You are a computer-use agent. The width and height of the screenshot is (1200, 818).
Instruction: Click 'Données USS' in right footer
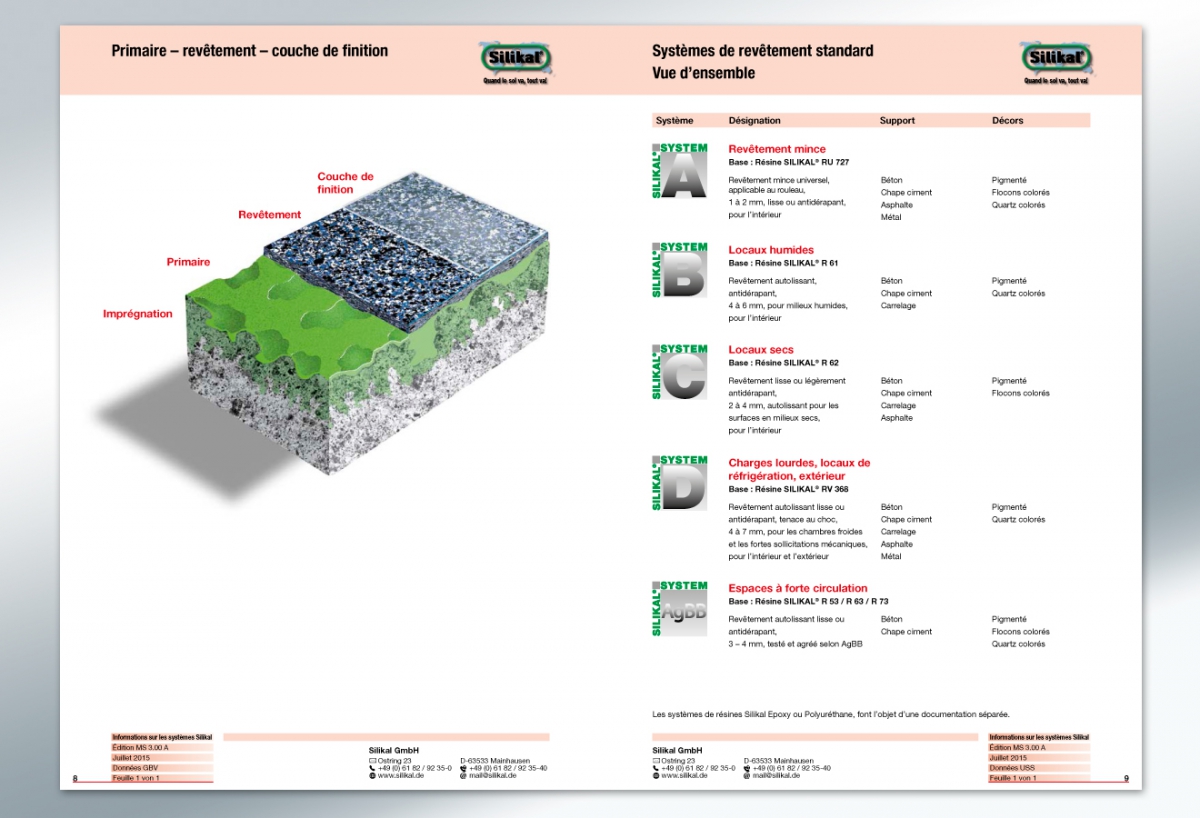[1010, 768]
